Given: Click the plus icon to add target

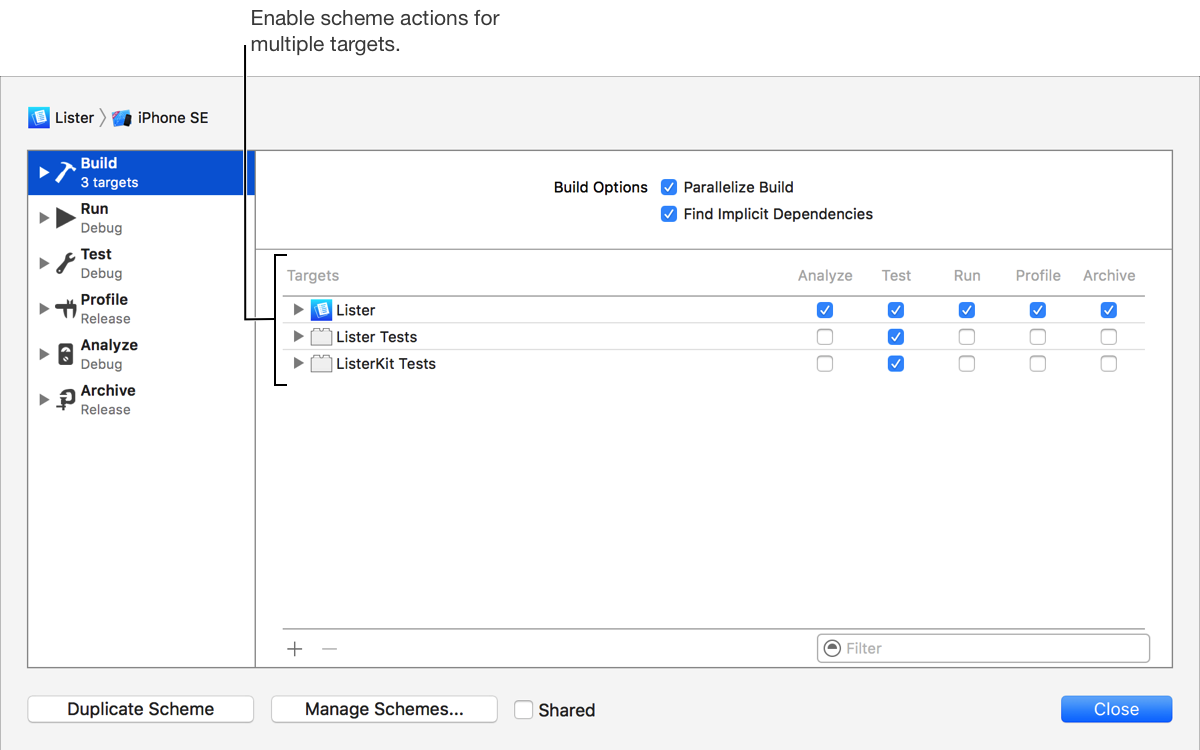Looking at the screenshot, I should (x=295, y=649).
